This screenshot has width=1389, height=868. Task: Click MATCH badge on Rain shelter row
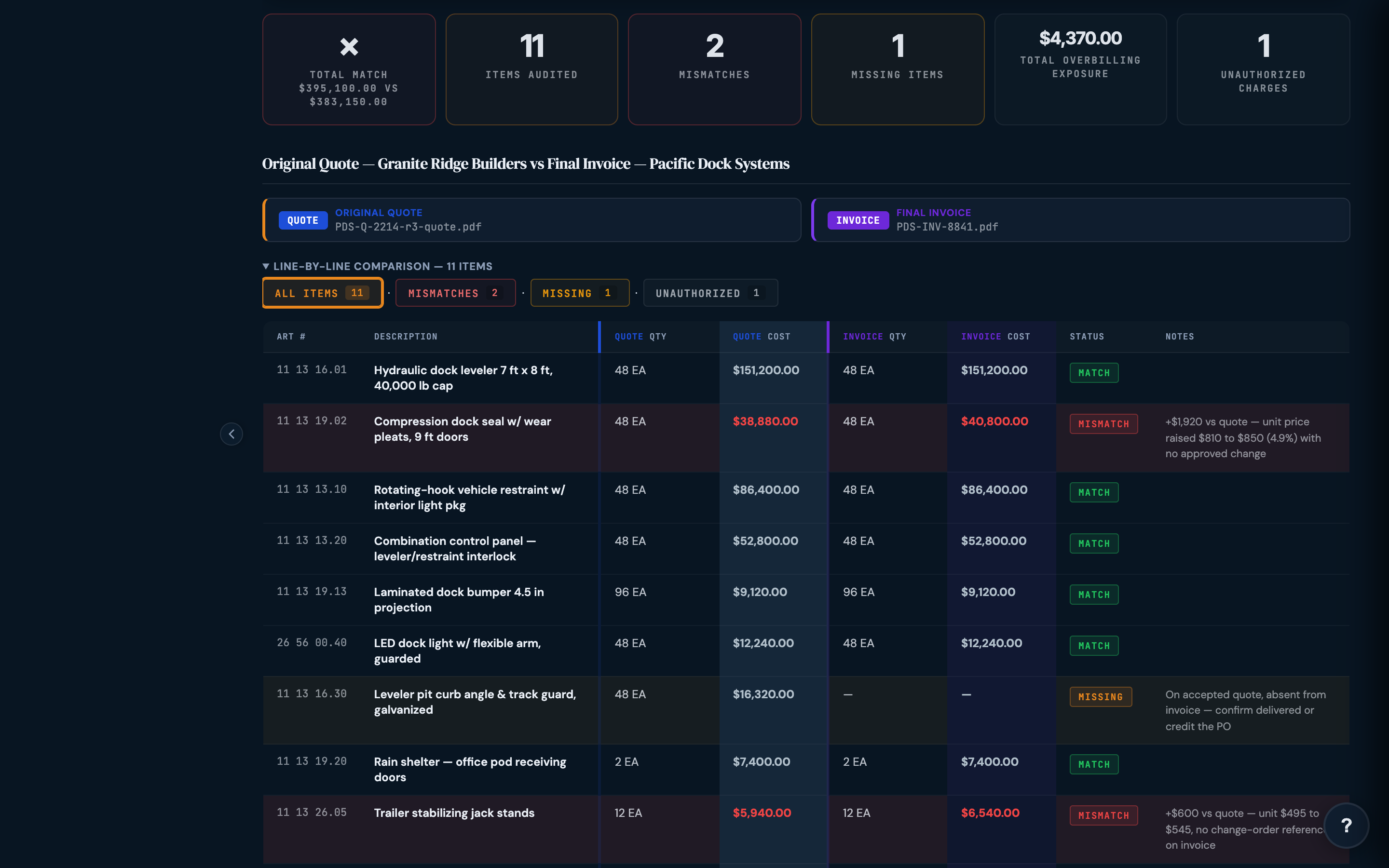pyautogui.click(x=1094, y=765)
